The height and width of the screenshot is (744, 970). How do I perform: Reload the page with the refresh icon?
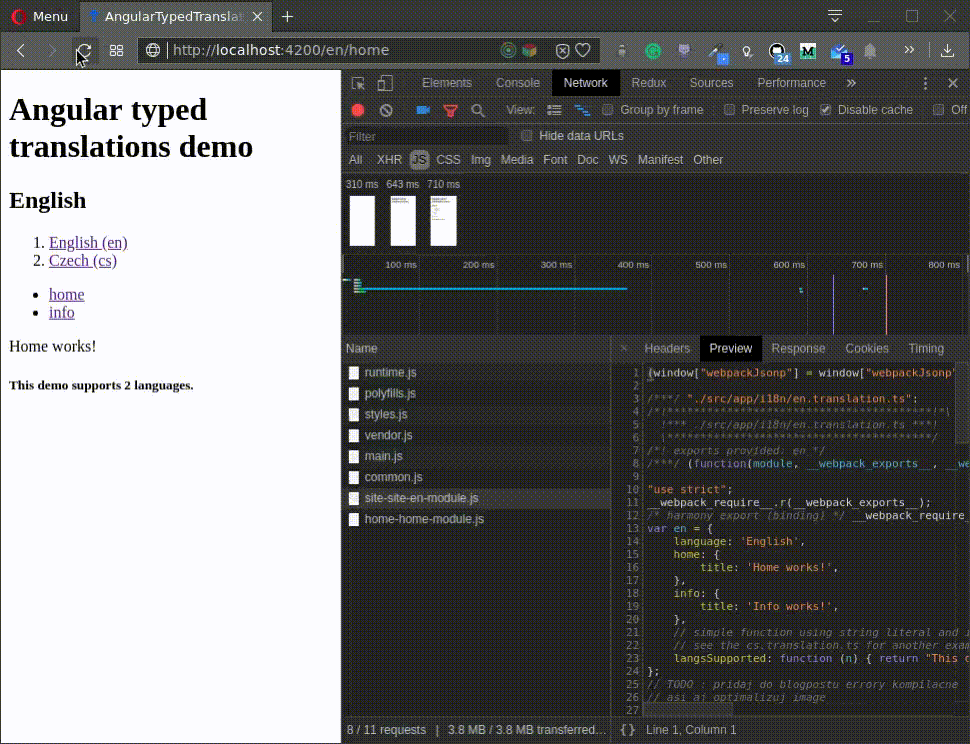click(x=84, y=51)
